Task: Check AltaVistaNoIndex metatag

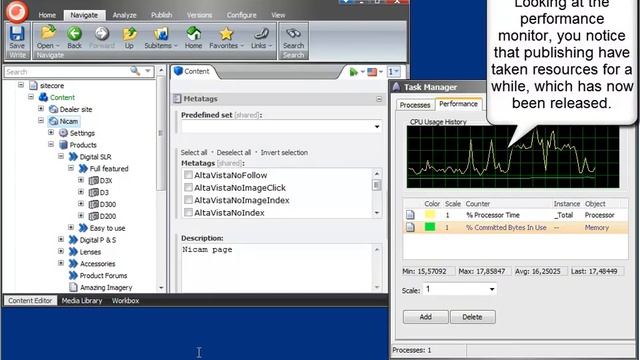Action: (188, 212)
